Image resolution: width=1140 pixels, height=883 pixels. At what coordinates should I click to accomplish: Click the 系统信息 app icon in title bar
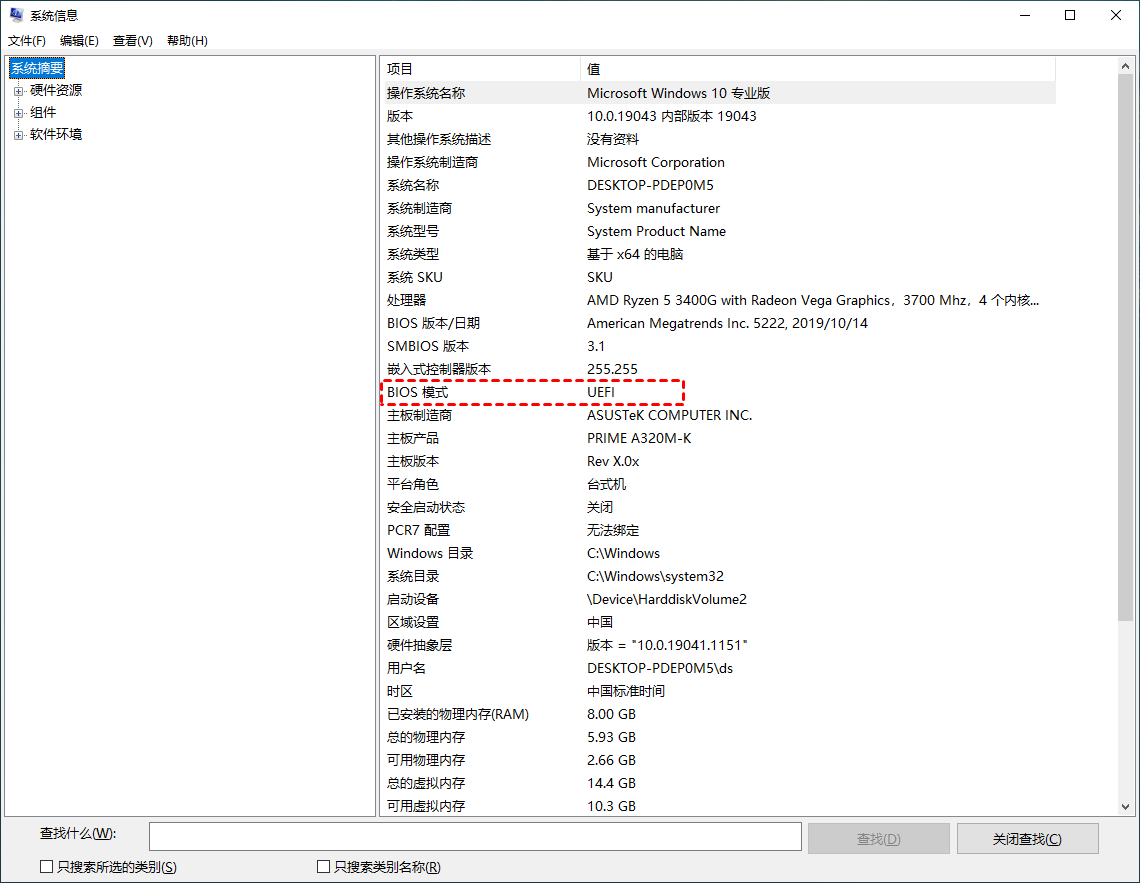16,15
